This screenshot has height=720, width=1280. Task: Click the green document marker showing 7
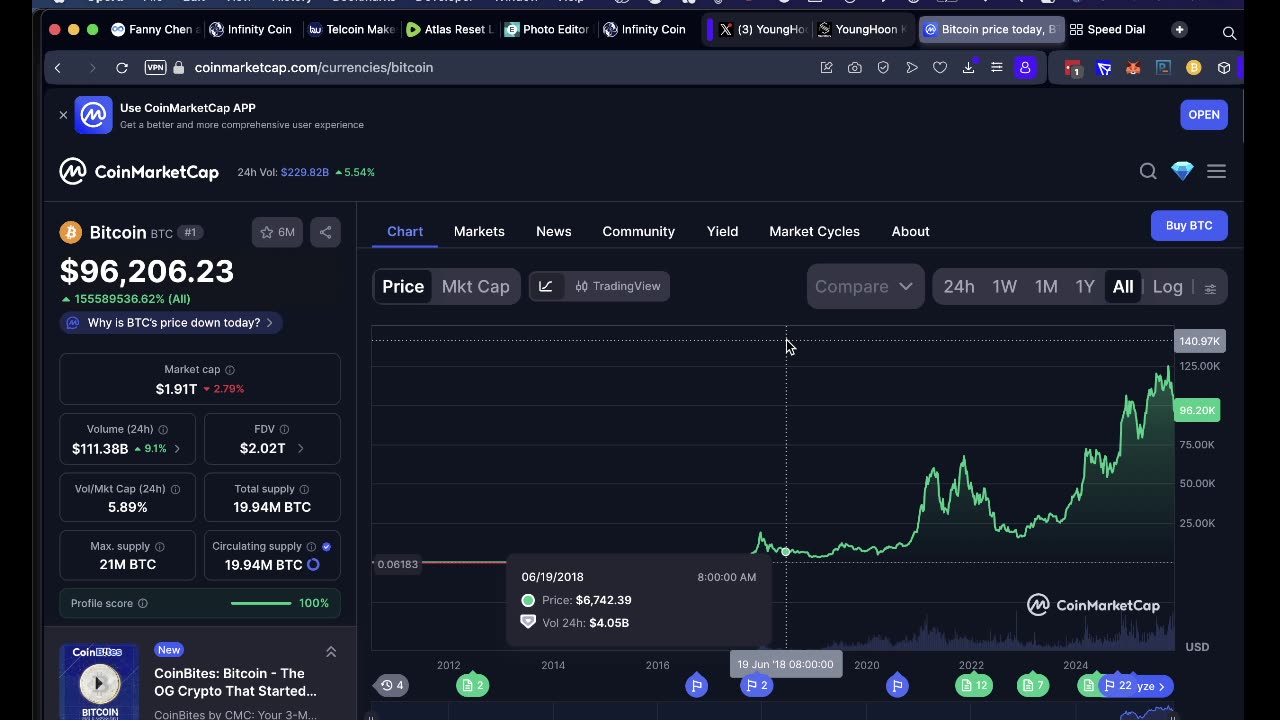[x=1033, y=685]
